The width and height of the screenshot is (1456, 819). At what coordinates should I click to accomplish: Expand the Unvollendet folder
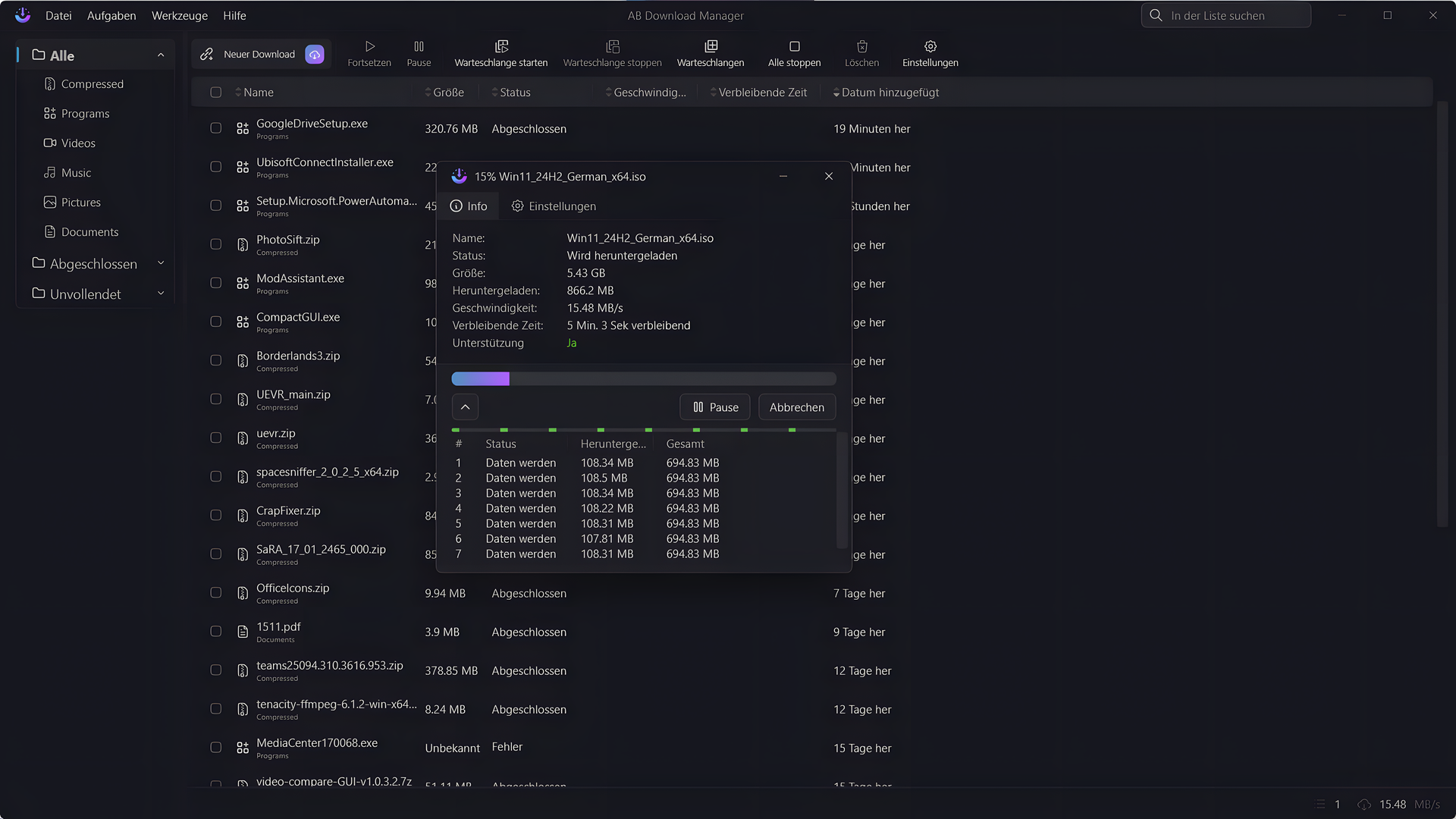161,293
